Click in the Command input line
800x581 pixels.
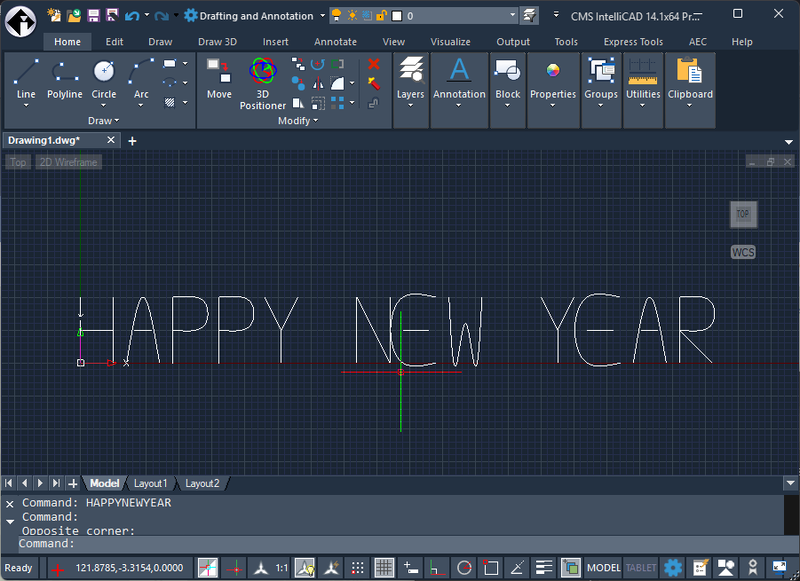click(400, 543)
